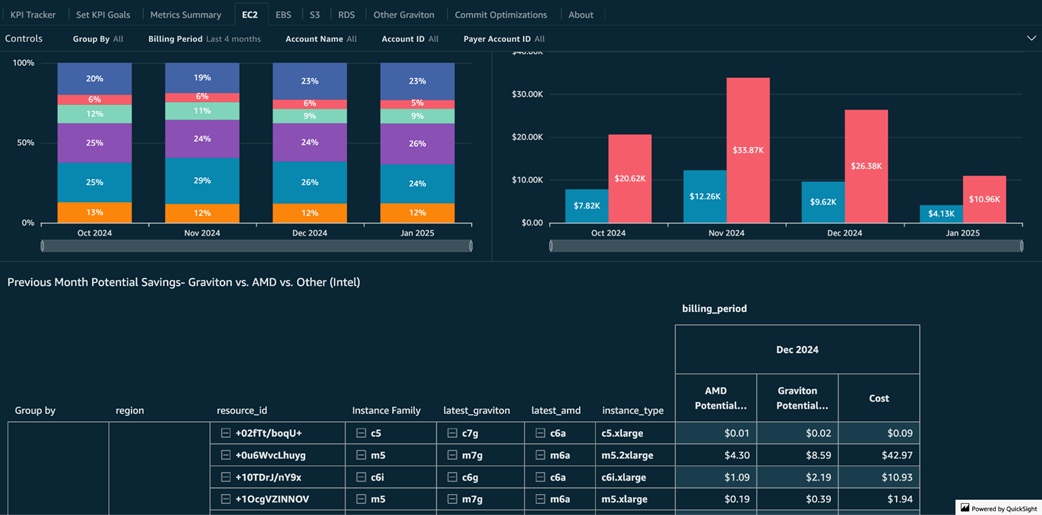Click the Powered by QuickSight badge
The image size is (1042, 515).
(x=998, y=508)
